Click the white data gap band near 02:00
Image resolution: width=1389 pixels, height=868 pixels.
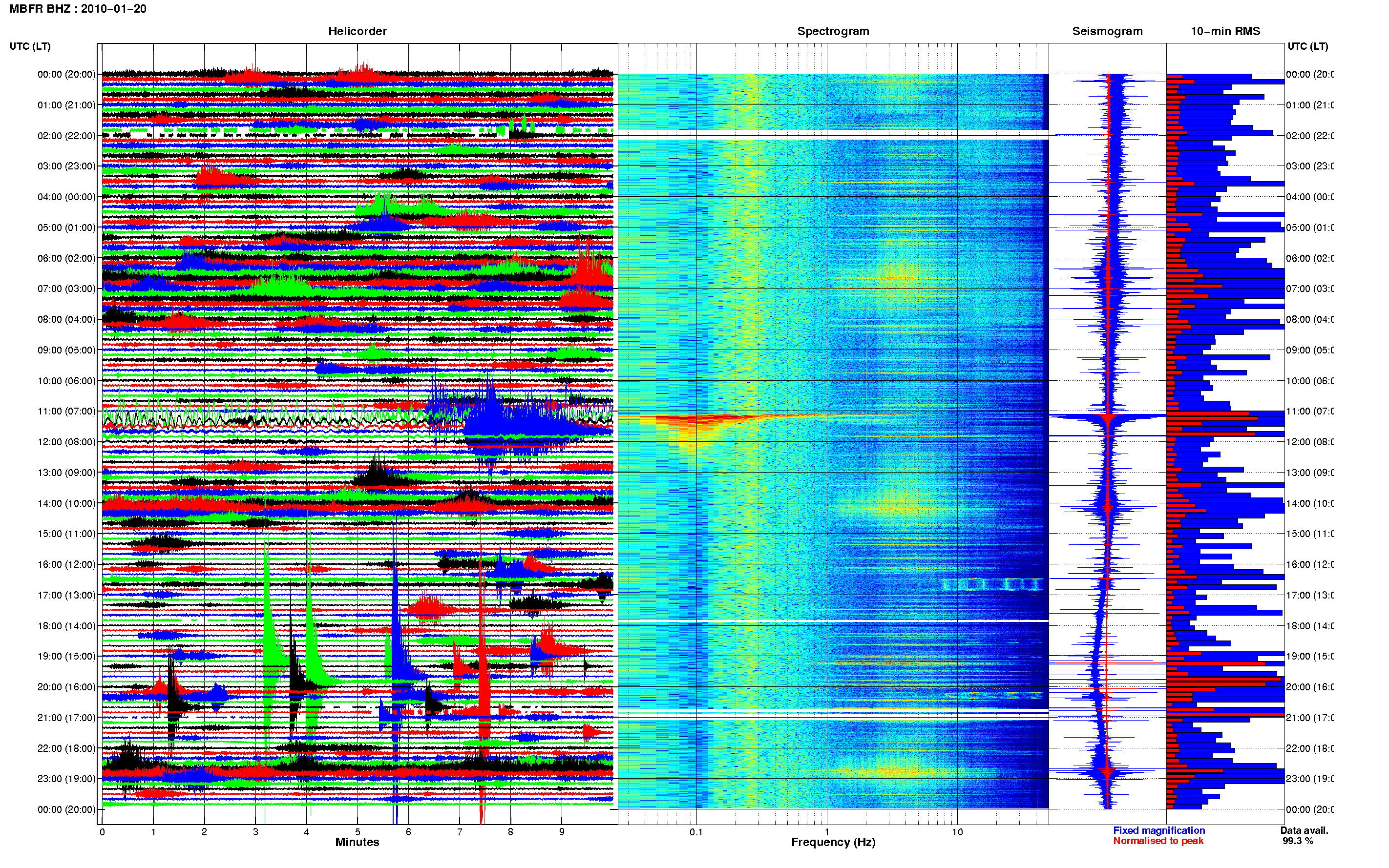click(833, 135)
